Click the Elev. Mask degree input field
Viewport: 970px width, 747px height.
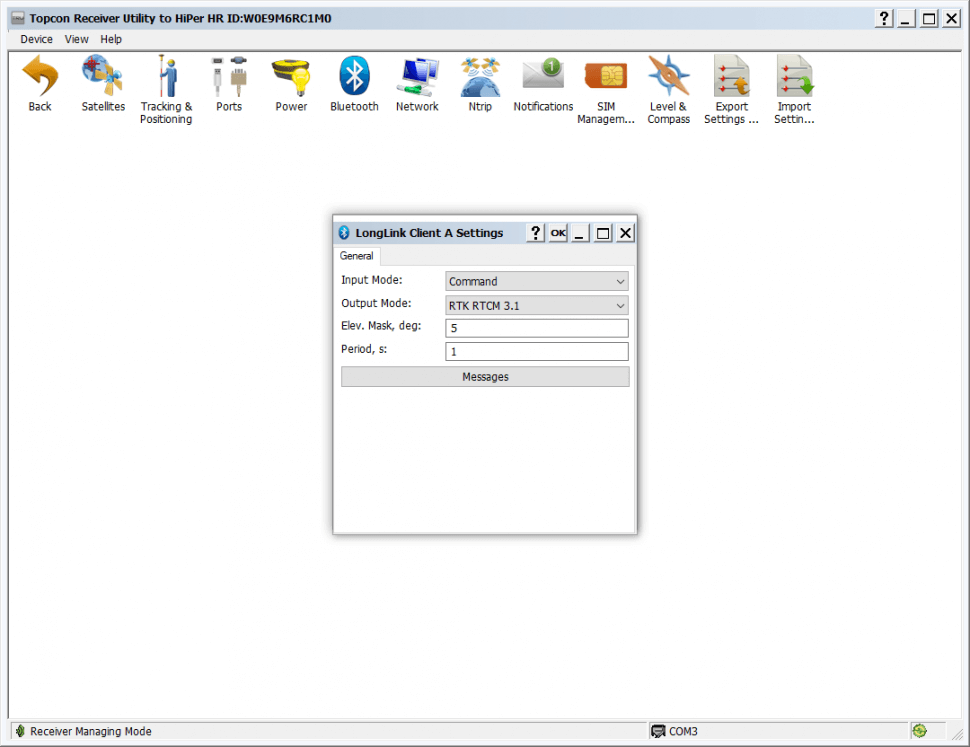coord(537,328)
